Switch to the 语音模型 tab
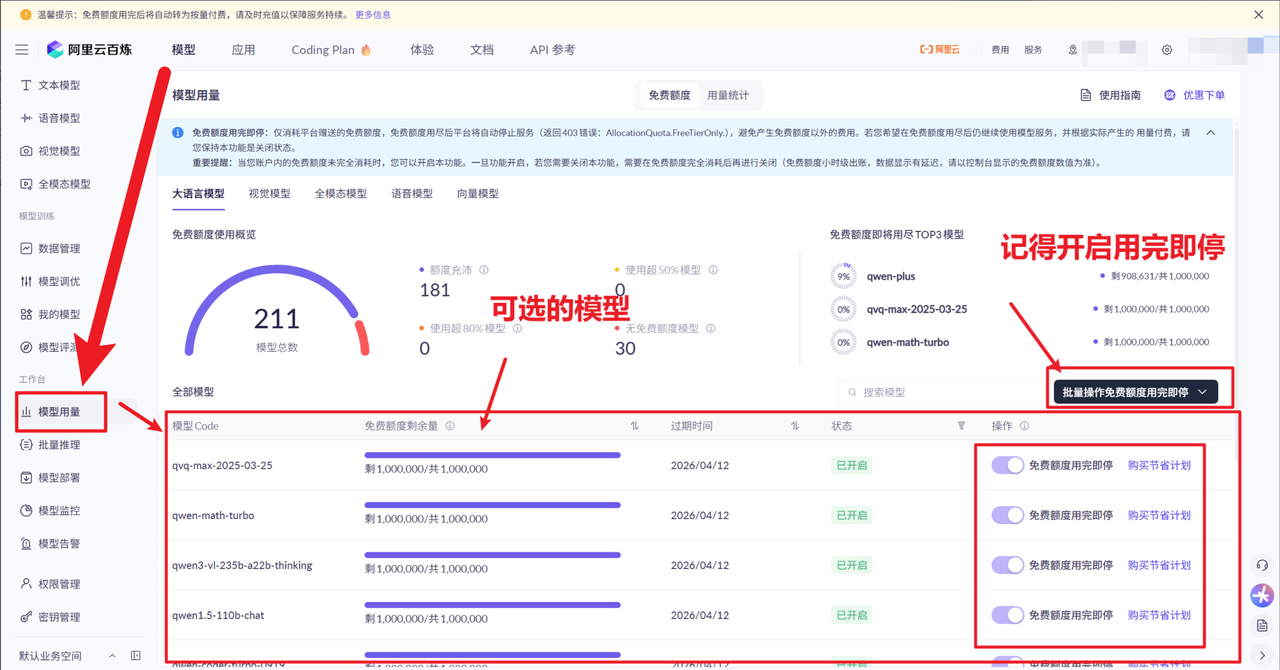Screen dimensions: 1280x670 (x=412, y=194)
